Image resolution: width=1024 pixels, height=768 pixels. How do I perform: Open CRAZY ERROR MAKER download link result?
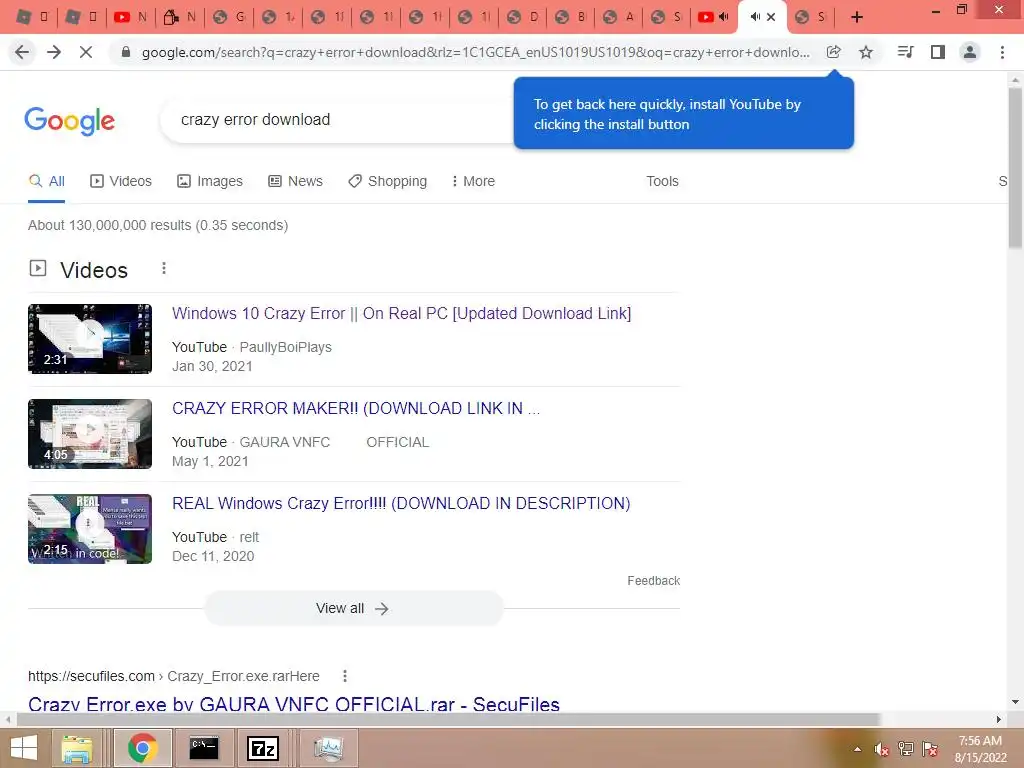(356, 408)
